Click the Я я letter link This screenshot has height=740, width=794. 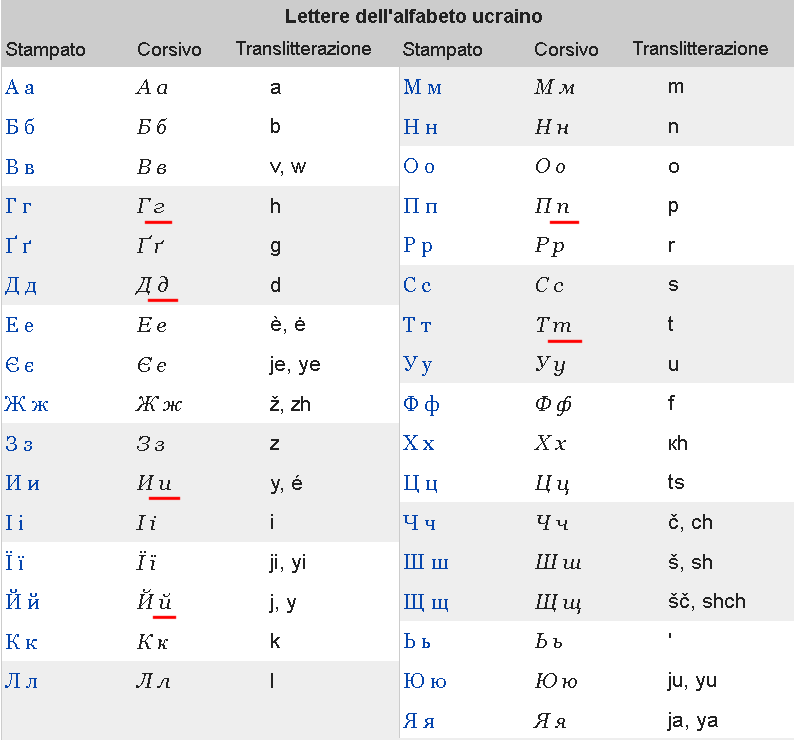[x=420, y=721]
